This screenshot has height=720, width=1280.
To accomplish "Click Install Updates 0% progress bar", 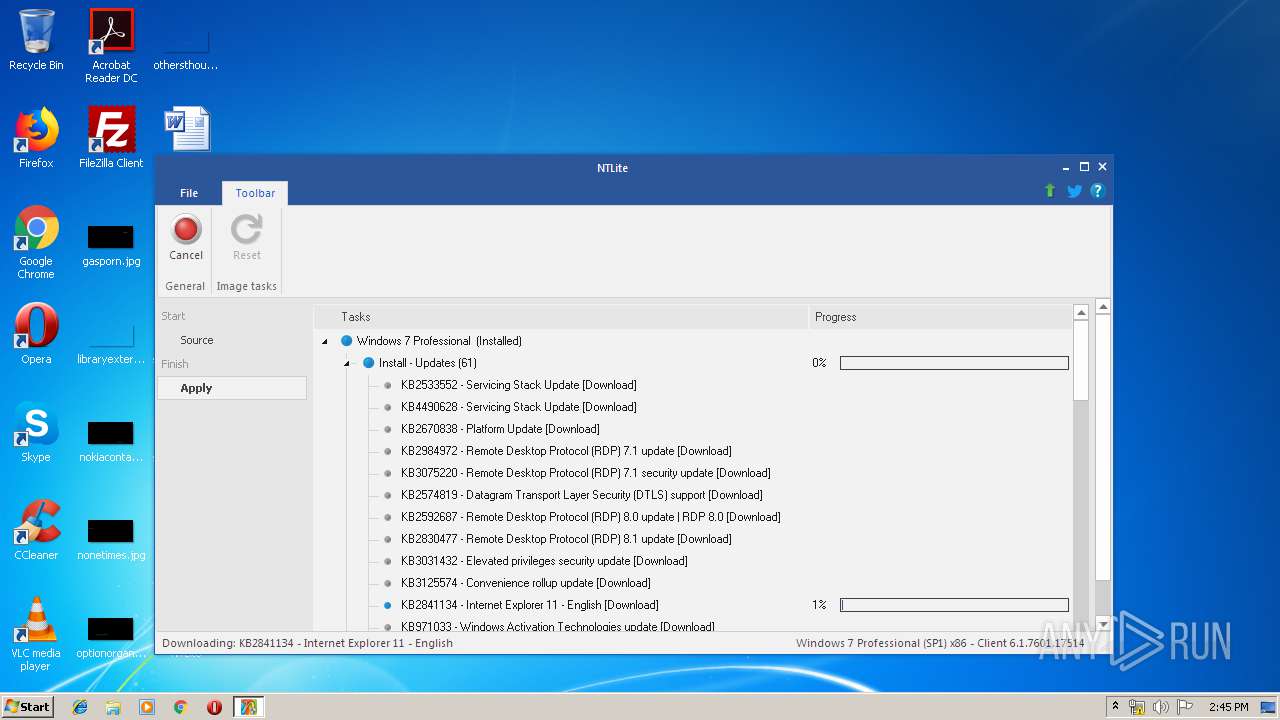I will click(954, 363).
